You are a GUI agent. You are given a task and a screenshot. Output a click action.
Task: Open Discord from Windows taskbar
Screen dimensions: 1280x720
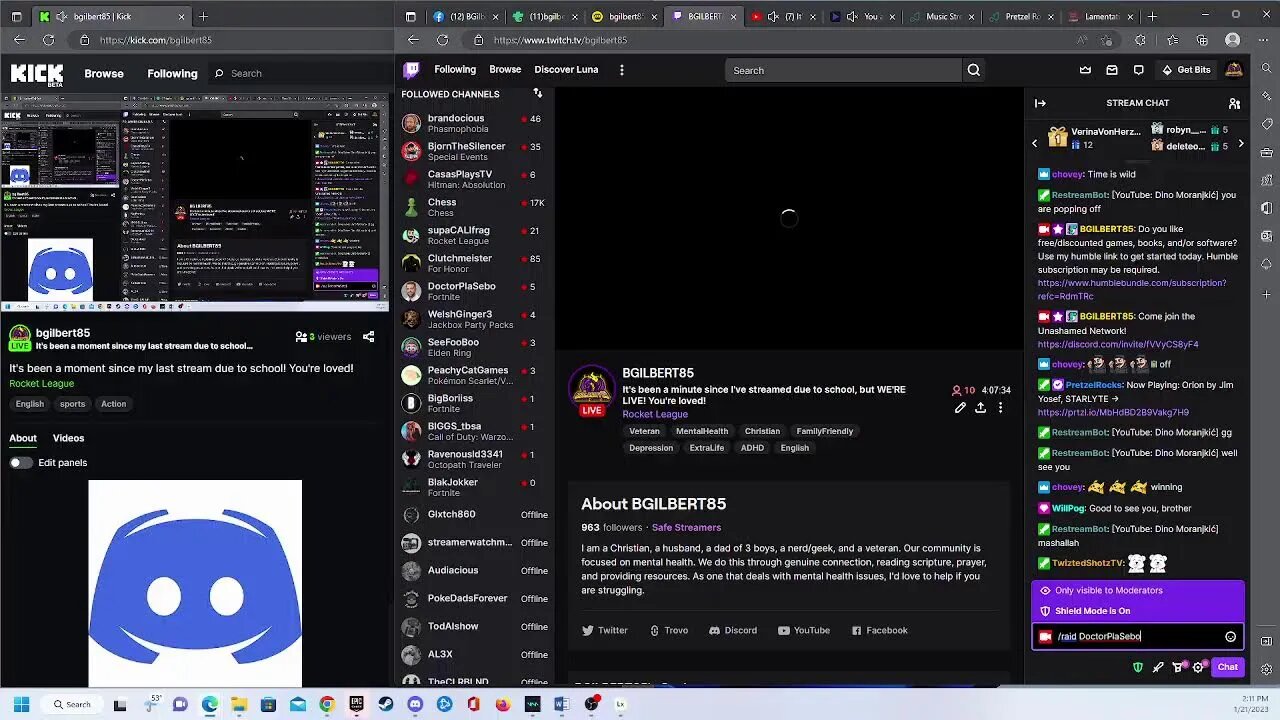click(x=415, y=704)
